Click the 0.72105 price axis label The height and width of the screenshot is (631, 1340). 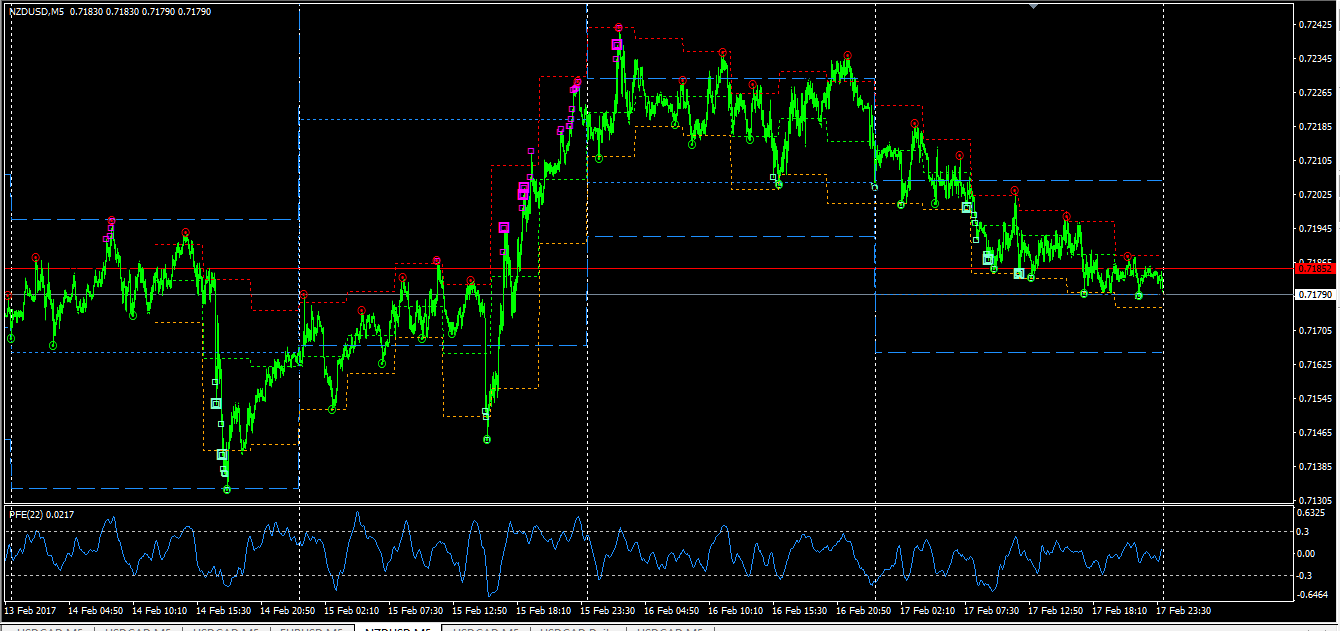tap(1314, 160)
